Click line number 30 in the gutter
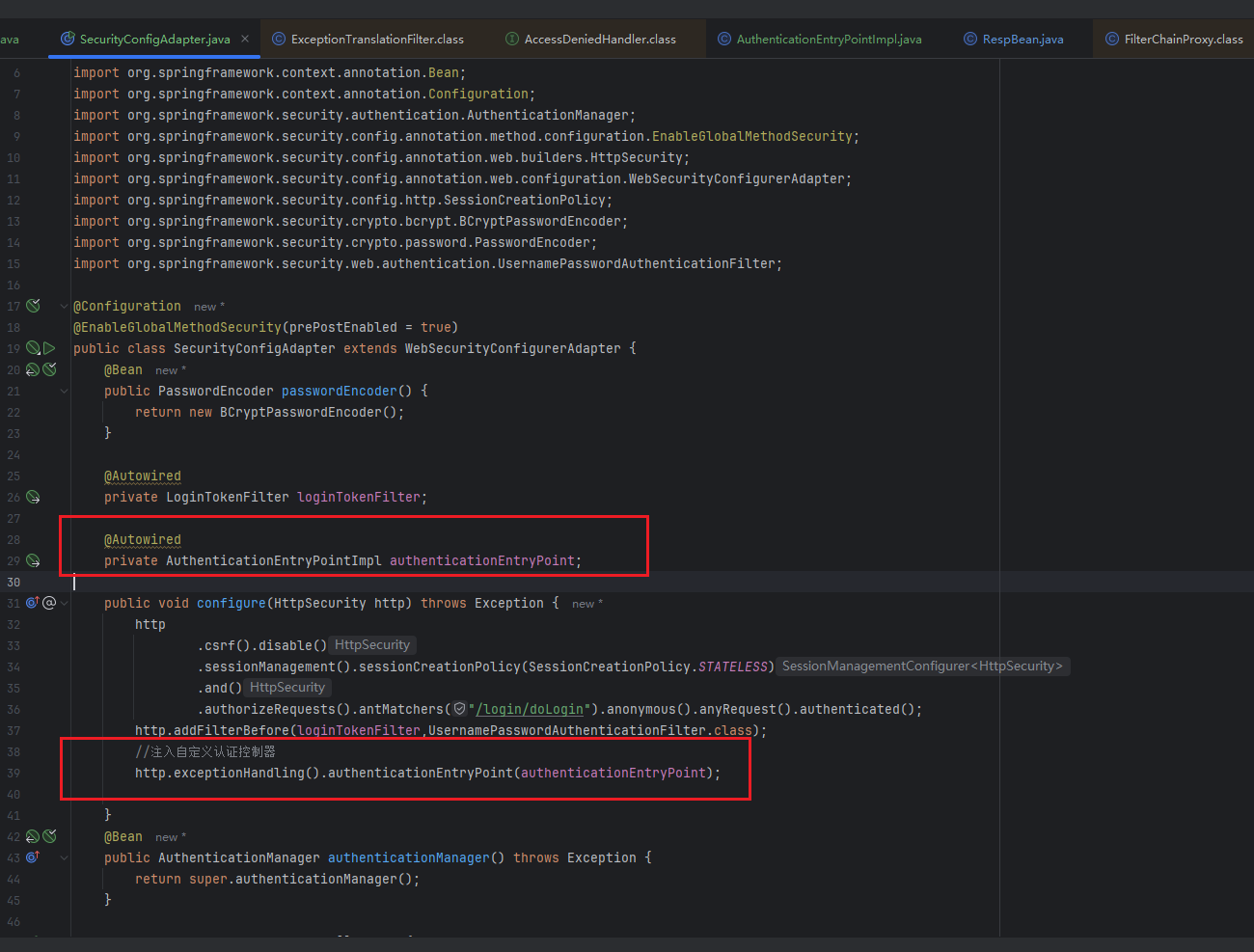 pyautogui.click(x=14, y=582)
